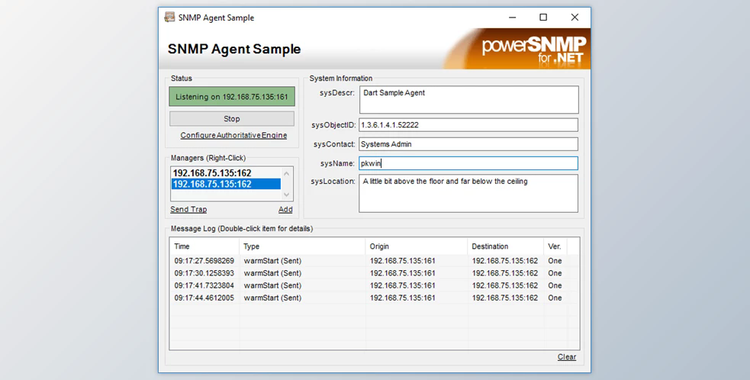Click the Destination column header
This screenshot has width=750, height=380.
[x=506, y=246]
